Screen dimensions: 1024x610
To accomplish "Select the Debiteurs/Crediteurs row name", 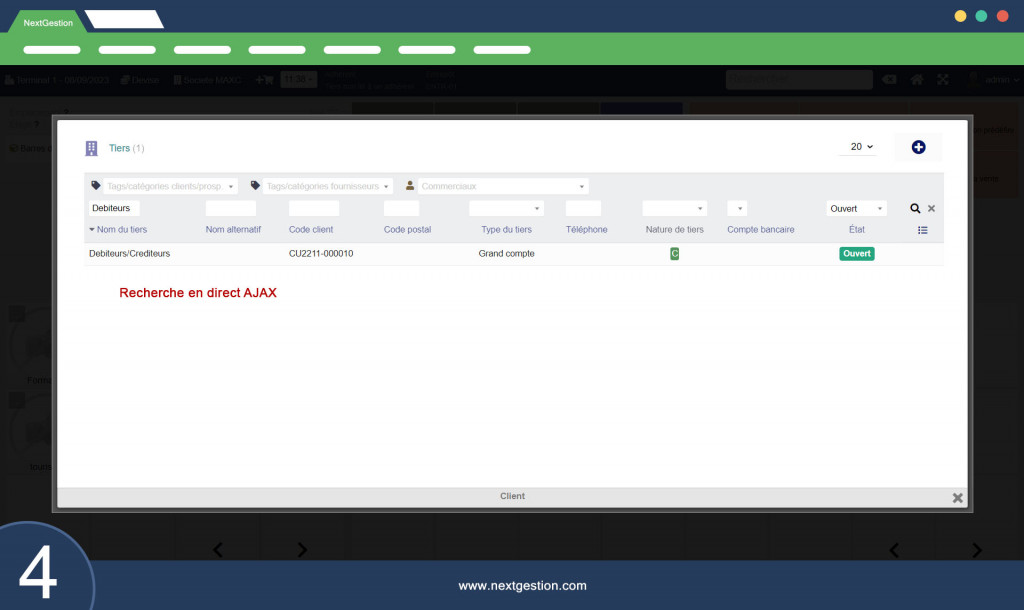I will (129, 253).
